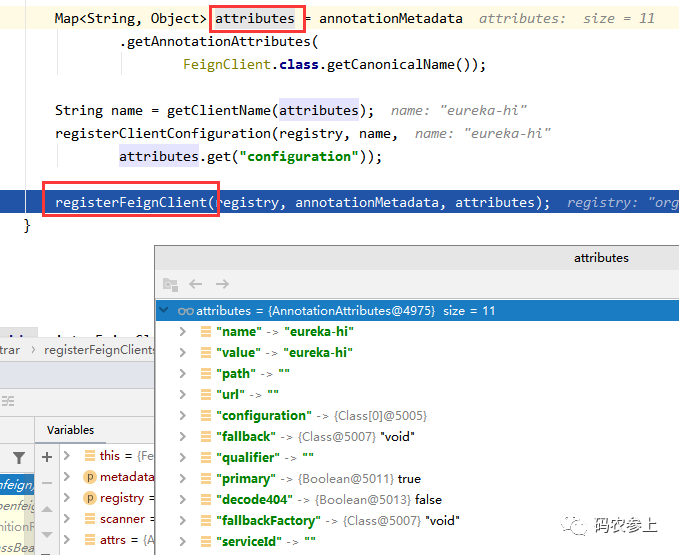Click the back arrow in the attributes popup

tap(196, 284)
